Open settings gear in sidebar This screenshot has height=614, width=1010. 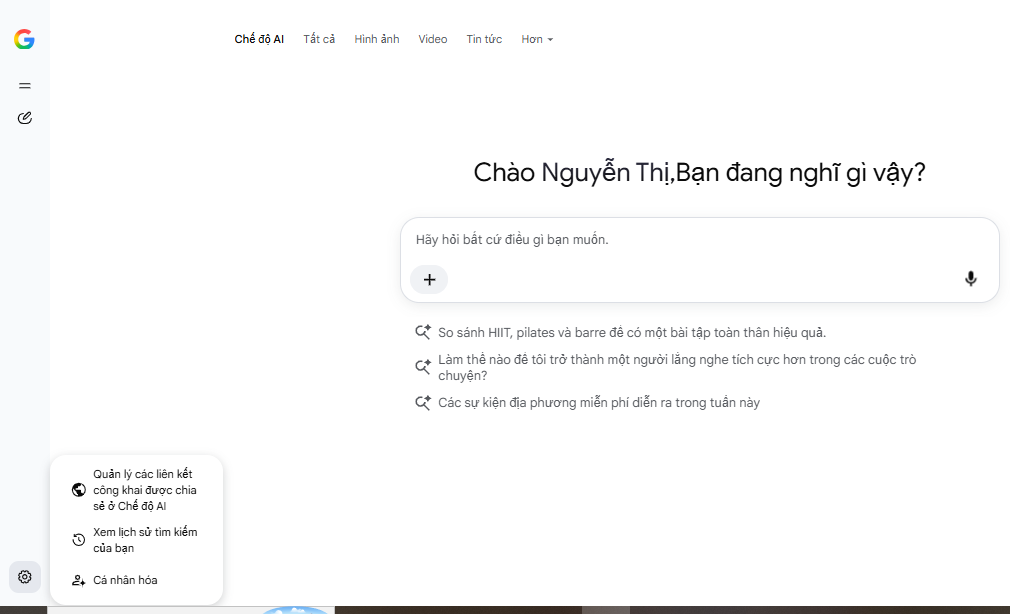coord(24,577)
